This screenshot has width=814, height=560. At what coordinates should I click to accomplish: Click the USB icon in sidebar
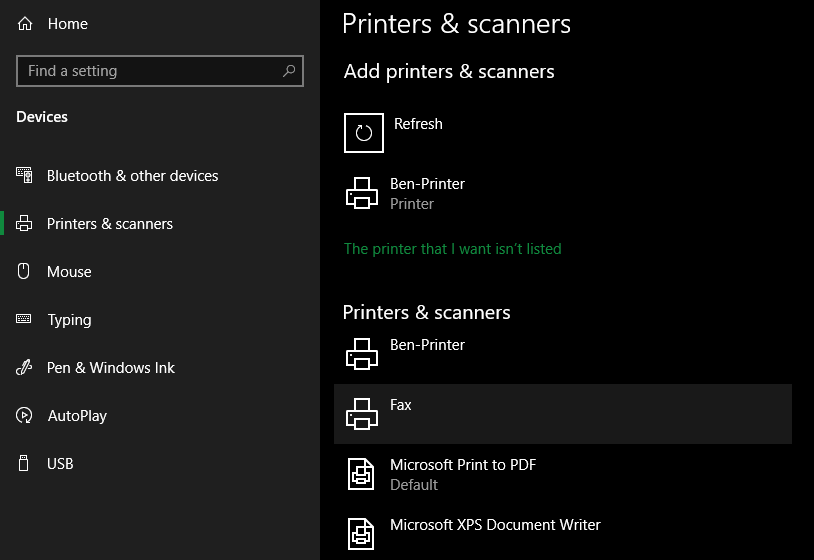coord(23,463)
